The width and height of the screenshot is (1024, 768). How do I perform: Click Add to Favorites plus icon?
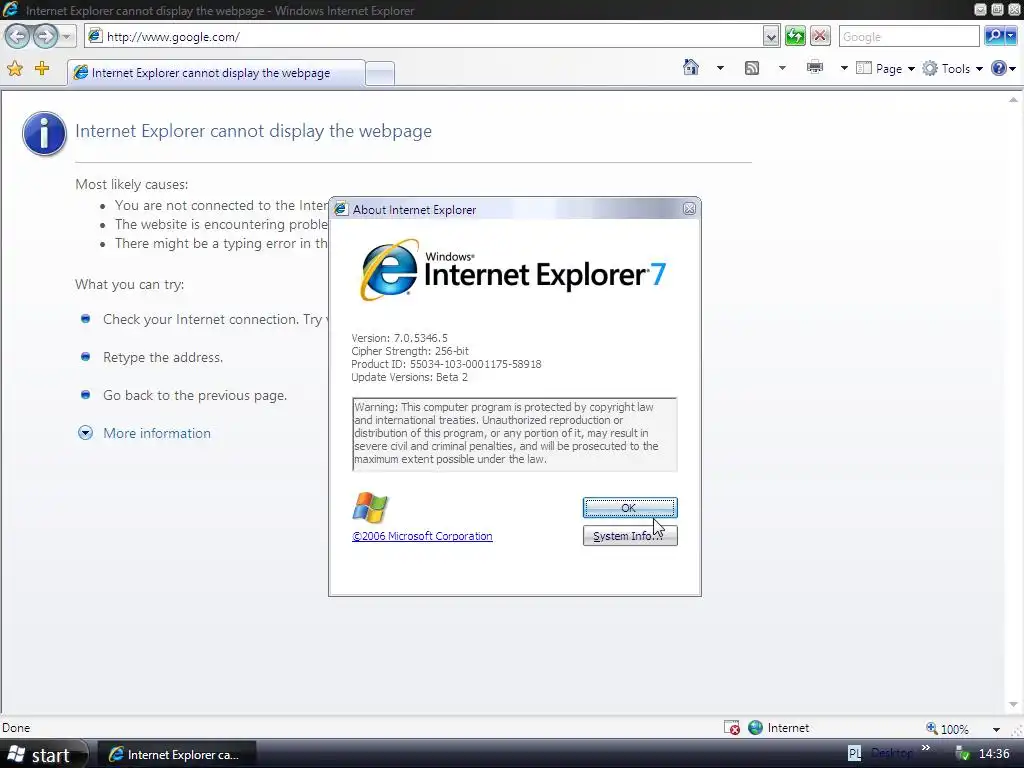point(42,68)
